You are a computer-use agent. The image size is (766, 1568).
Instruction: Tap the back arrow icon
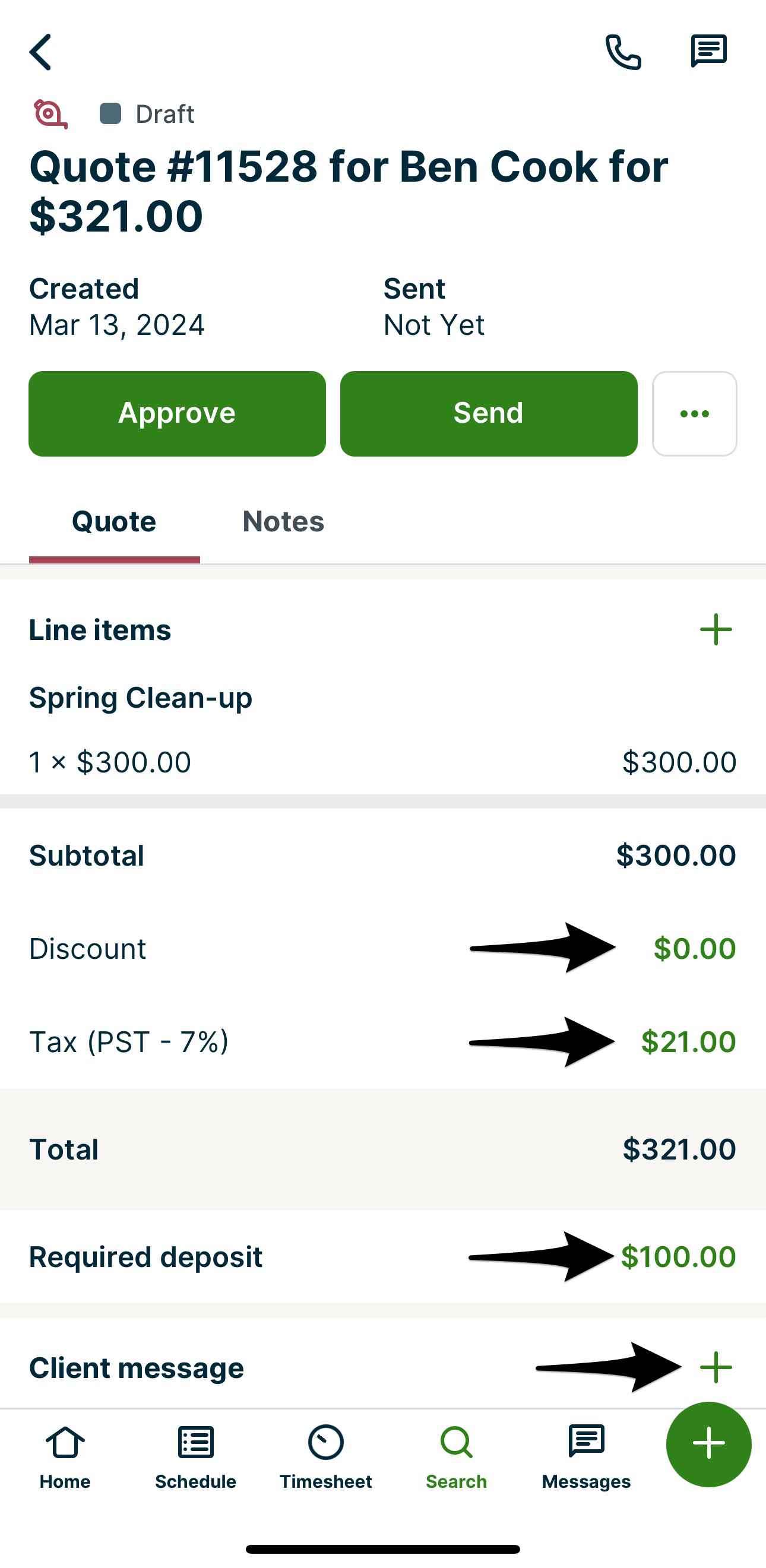pyautogui.click(x=41, y=52)
